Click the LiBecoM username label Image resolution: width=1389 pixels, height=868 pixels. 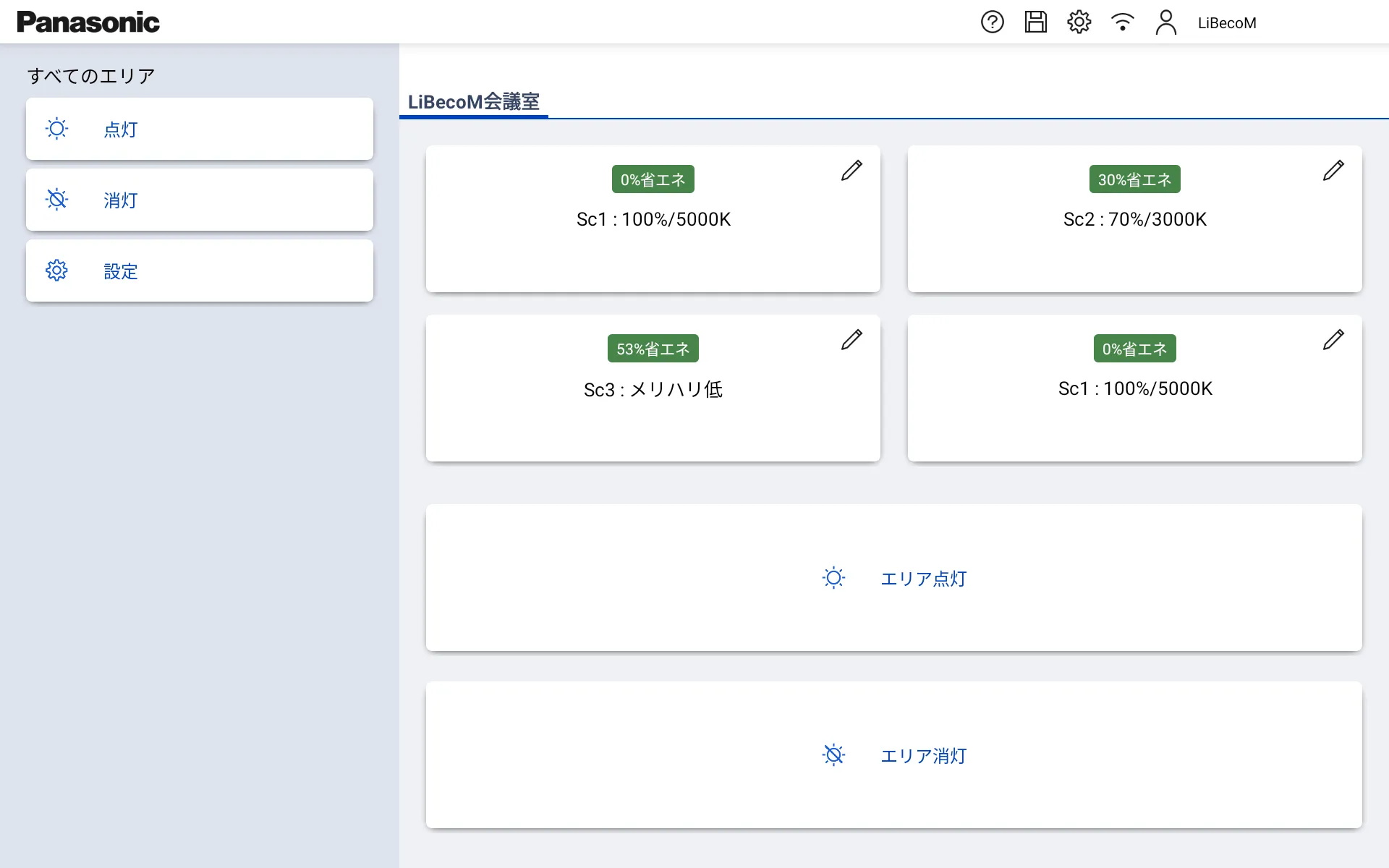pyautogui.click(x=1227, y=23)
